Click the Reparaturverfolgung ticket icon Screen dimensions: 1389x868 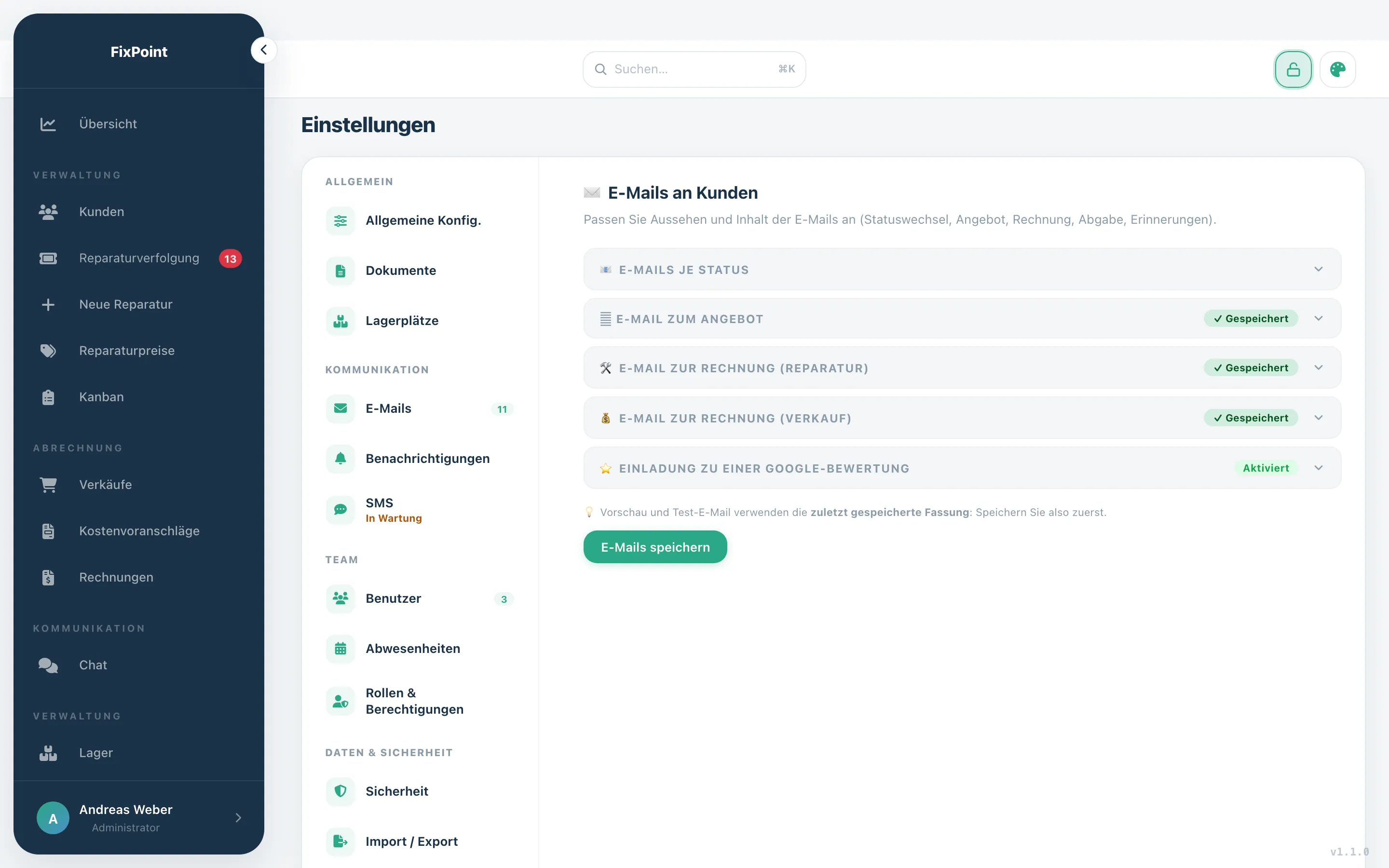pyautogui.click(x=48, y=258)
